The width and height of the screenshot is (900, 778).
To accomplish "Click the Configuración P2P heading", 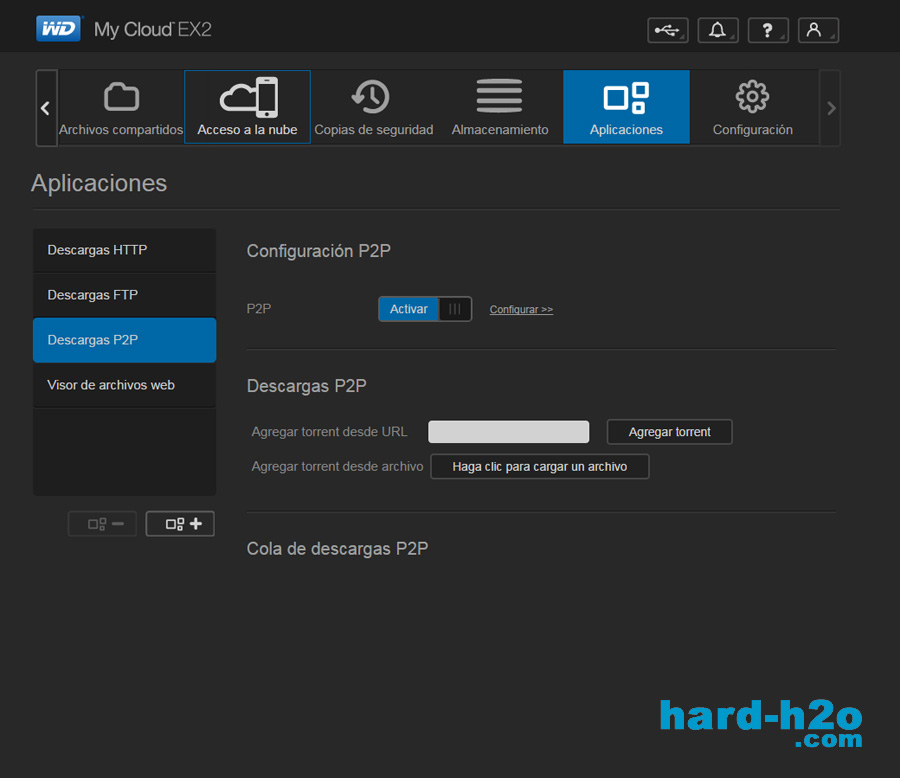I will click(x=319, y=251).
